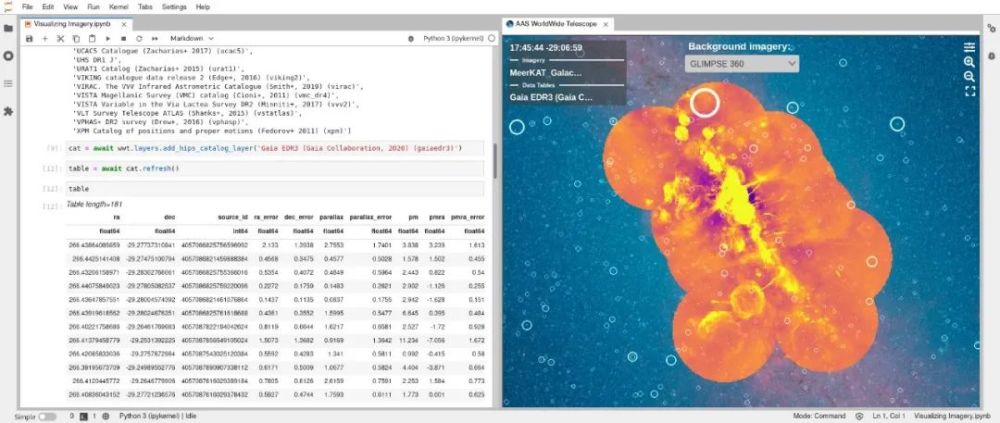Open the File menu

pos(28,6)
